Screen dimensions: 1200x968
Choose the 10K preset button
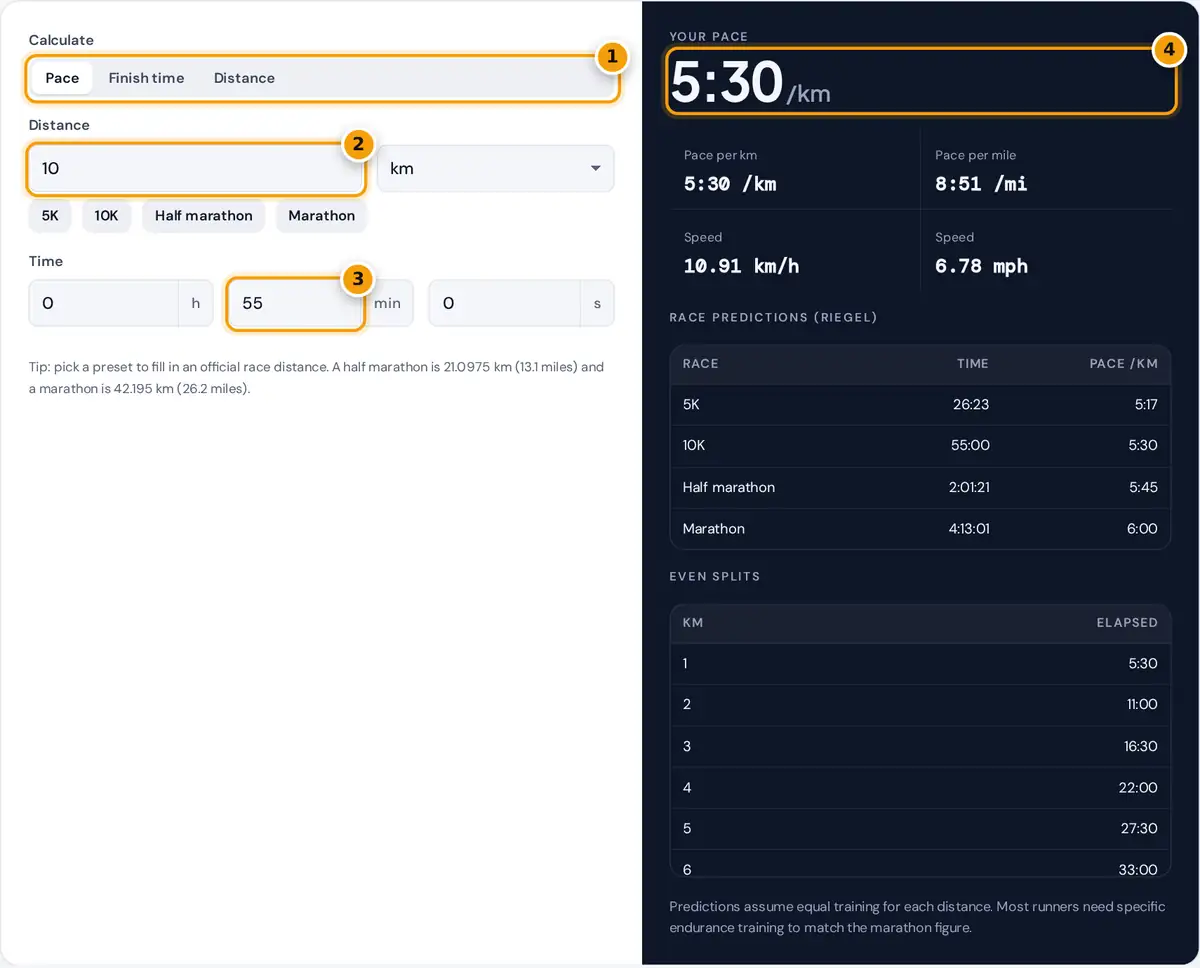point(106,215)
